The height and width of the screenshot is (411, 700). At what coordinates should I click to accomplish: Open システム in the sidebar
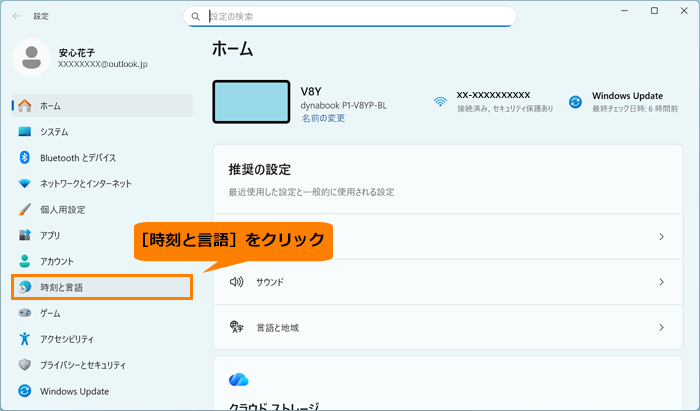(x=102, y=132)
